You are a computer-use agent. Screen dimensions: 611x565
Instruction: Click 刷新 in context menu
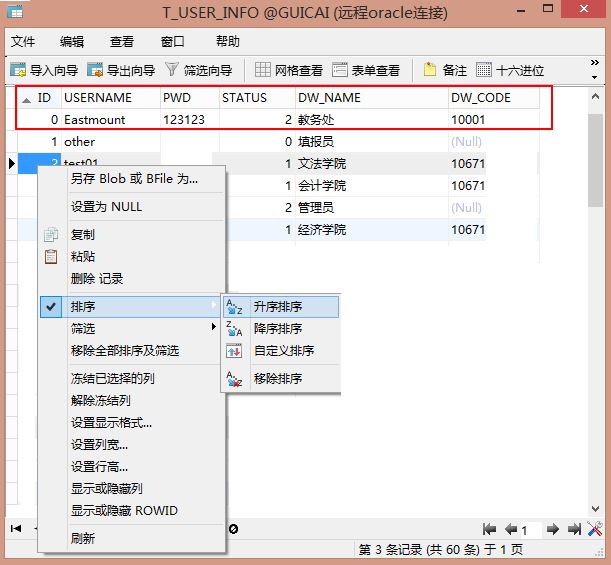[x=83, y=539]
